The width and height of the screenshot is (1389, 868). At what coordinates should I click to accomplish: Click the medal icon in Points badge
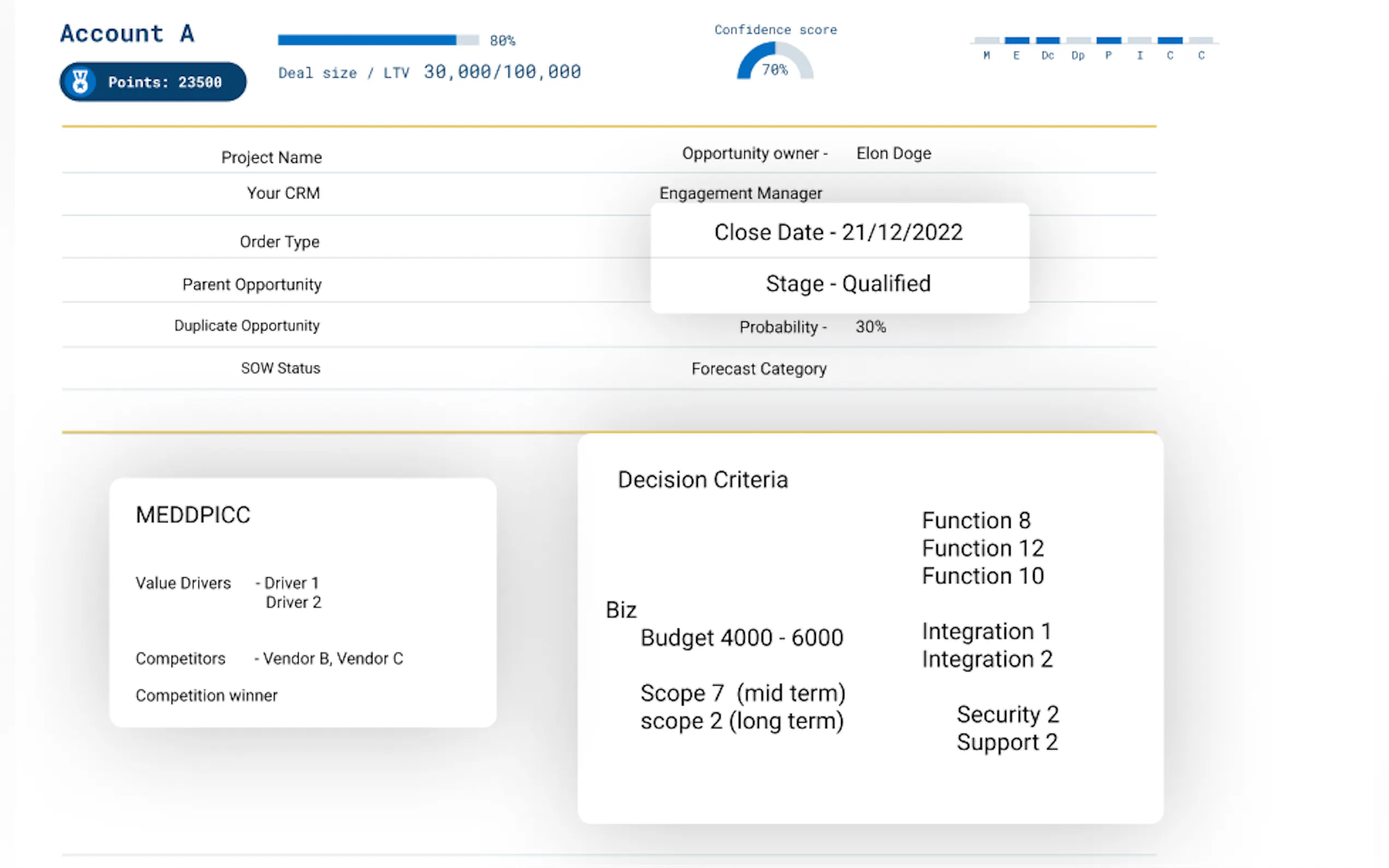tap(80, 81)
